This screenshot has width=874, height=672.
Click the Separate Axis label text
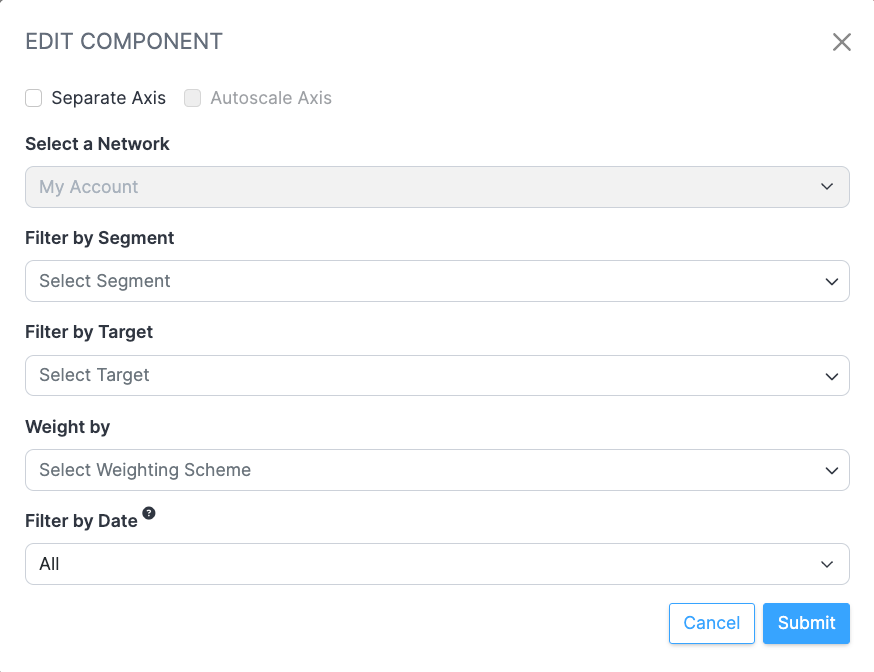click(x=108, y=98)
